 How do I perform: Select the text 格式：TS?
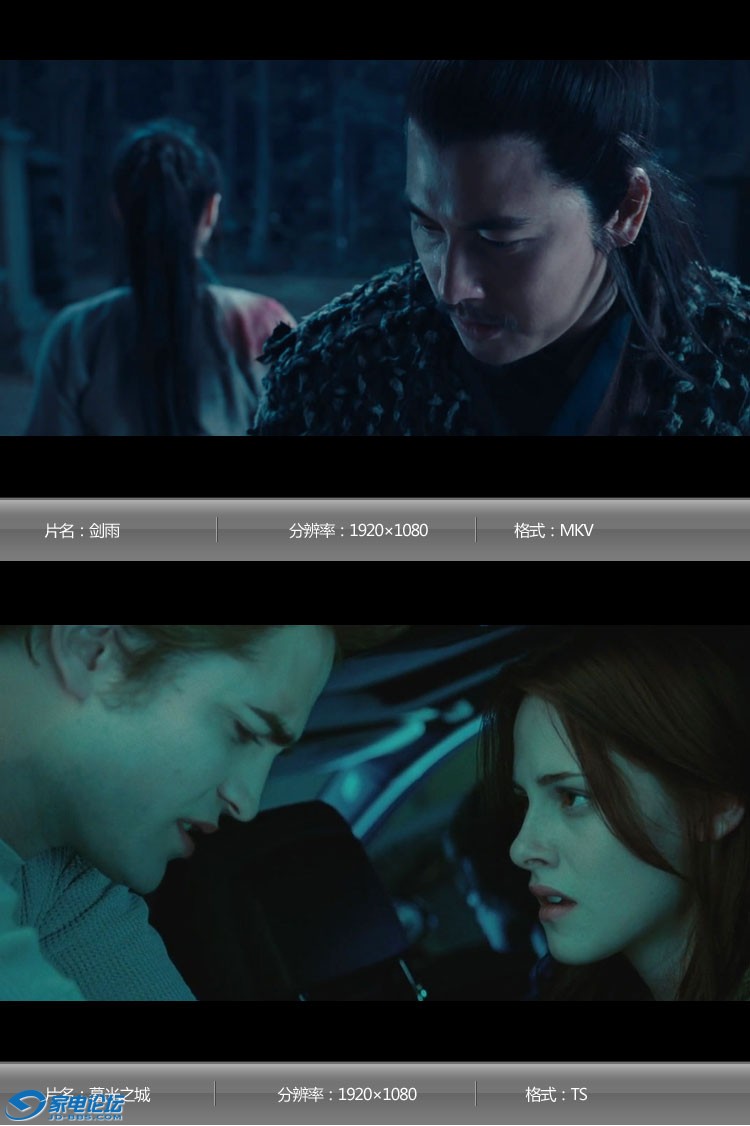coord(556,1094)
